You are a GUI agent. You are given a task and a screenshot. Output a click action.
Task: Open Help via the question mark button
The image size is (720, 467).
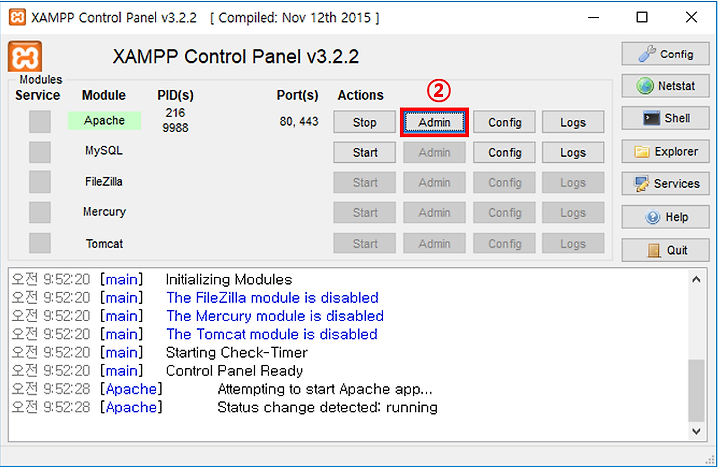tap(665, 217)
